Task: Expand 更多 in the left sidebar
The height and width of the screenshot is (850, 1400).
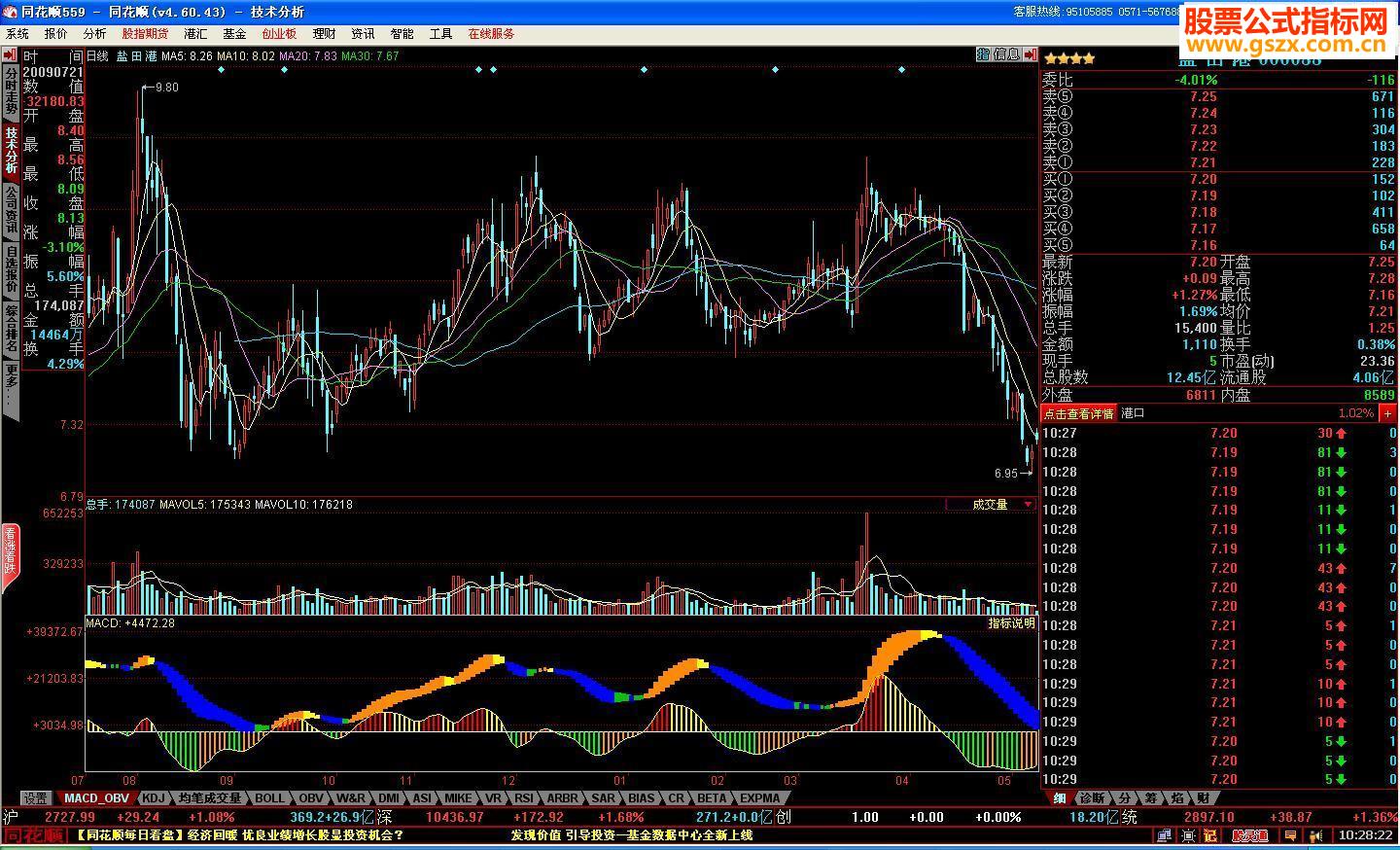Action: [11, 391]
